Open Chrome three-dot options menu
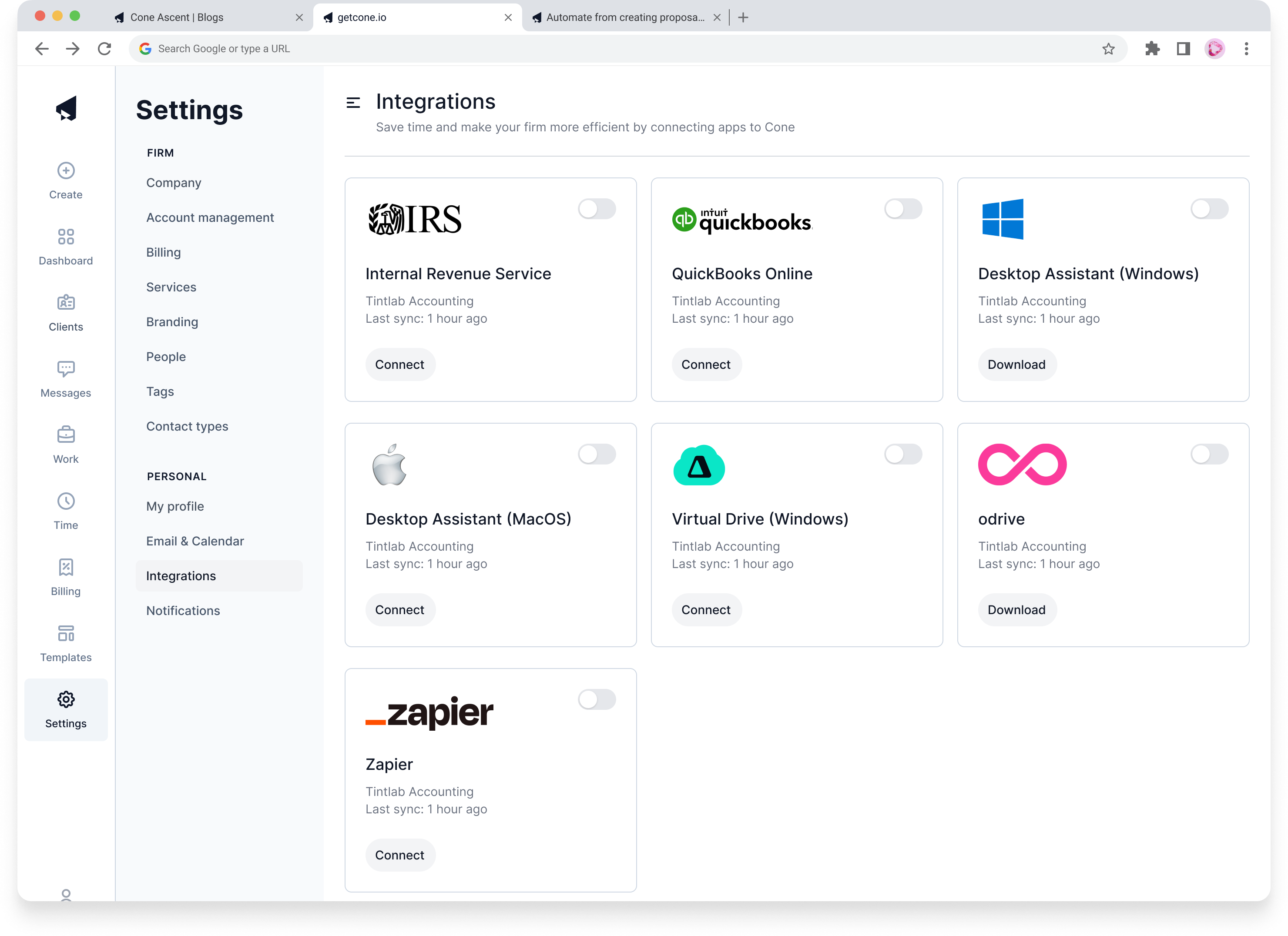The height and width of the screenshot is (936, 1288). point(1246,49)
